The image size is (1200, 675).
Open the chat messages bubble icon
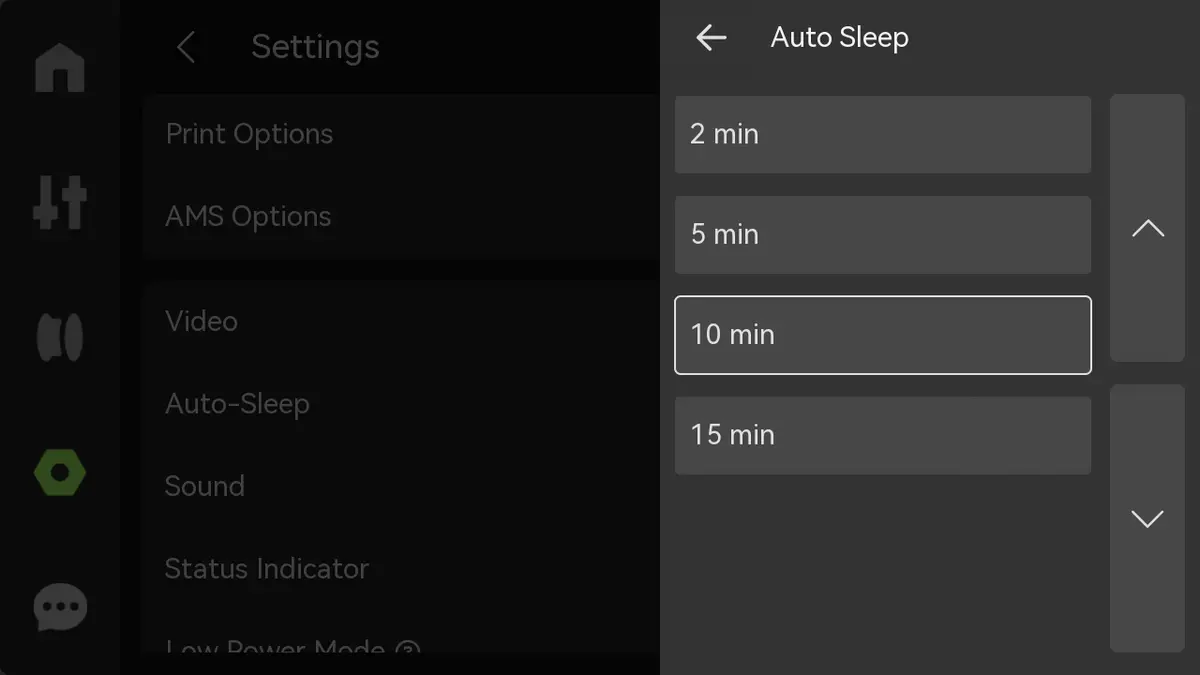(x=60, y=607)
